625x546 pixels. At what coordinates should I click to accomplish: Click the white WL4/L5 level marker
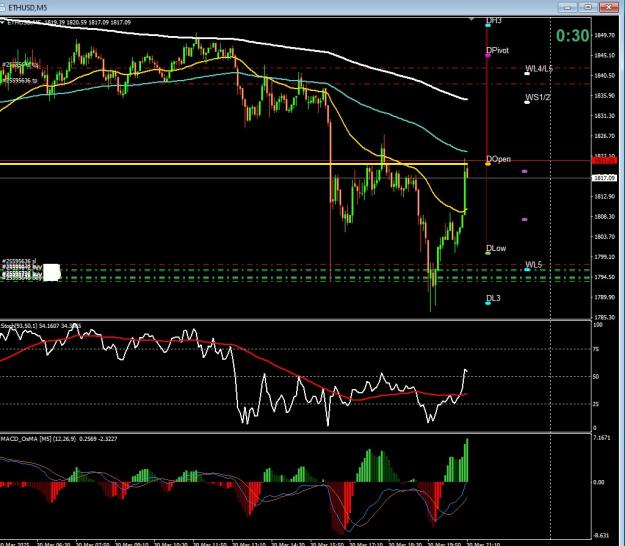tap(527, 73)
